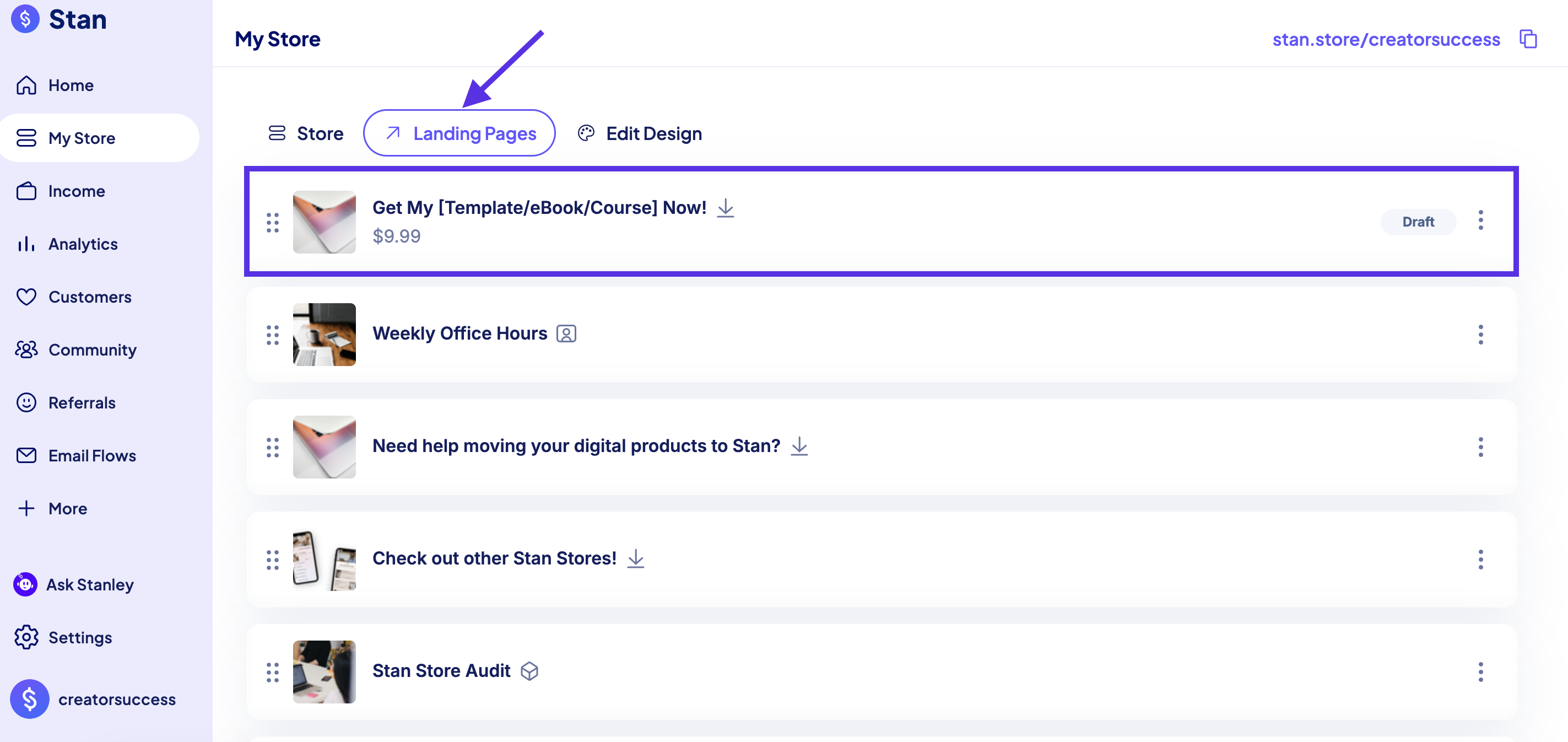Open three-dot menu for Weekly Office Hours
This screenshot has width=1568, height=742.
click(1480, 335)
